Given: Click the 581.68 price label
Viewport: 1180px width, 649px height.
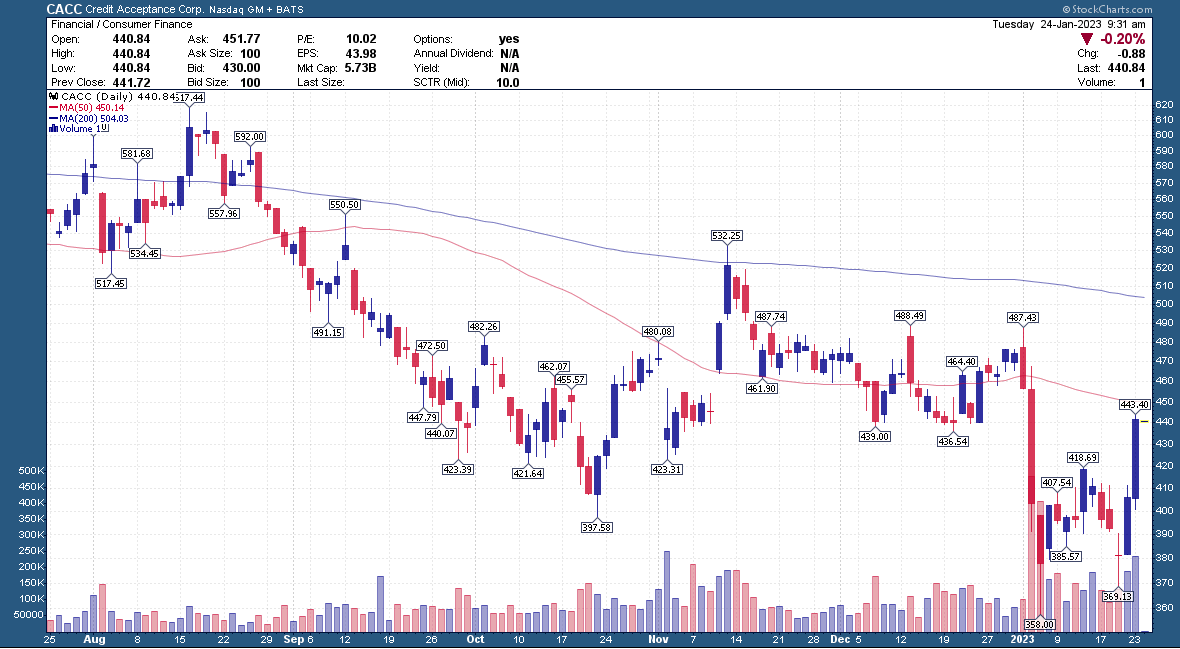Looking at the screenshot, I should point(136,154).
